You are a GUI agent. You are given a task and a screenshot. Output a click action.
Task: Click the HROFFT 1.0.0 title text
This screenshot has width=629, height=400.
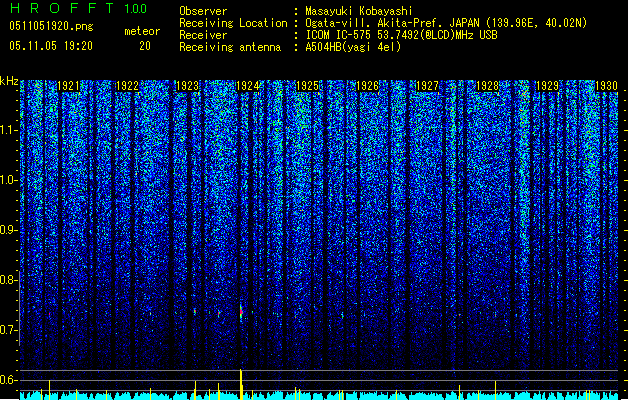[x=79, y=8]
